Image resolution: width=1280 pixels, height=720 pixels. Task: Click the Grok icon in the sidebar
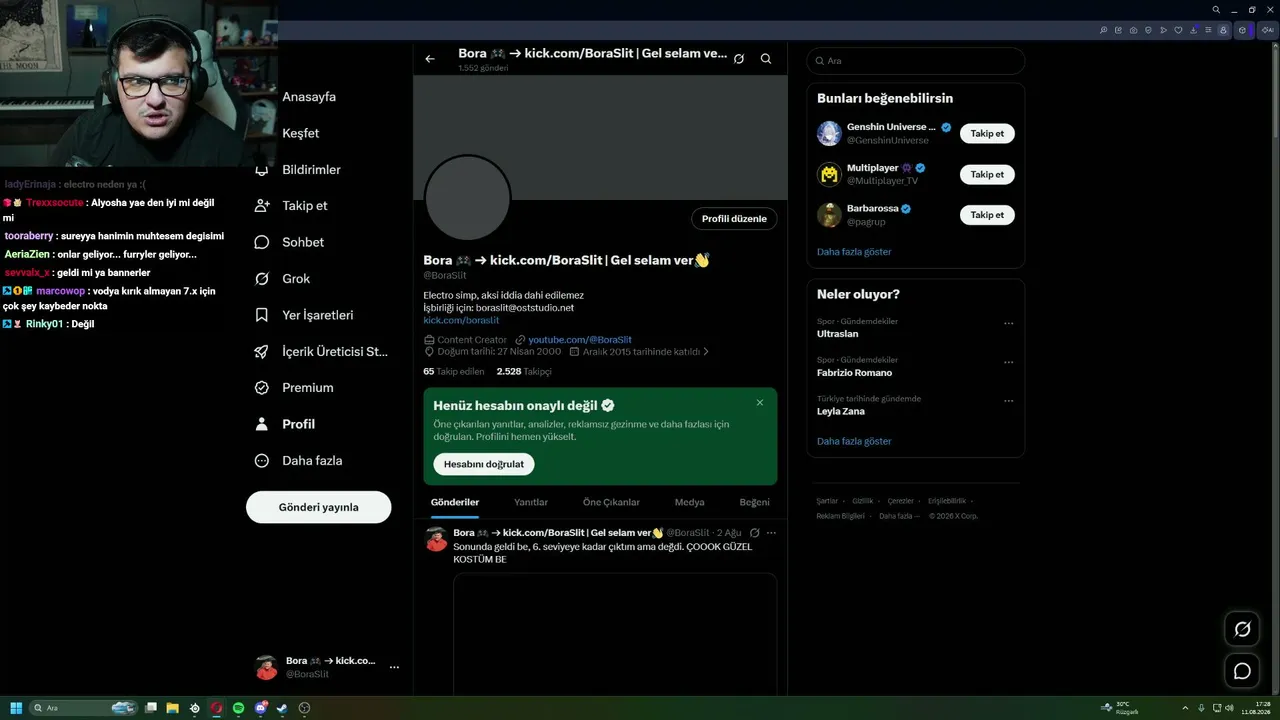262,279
